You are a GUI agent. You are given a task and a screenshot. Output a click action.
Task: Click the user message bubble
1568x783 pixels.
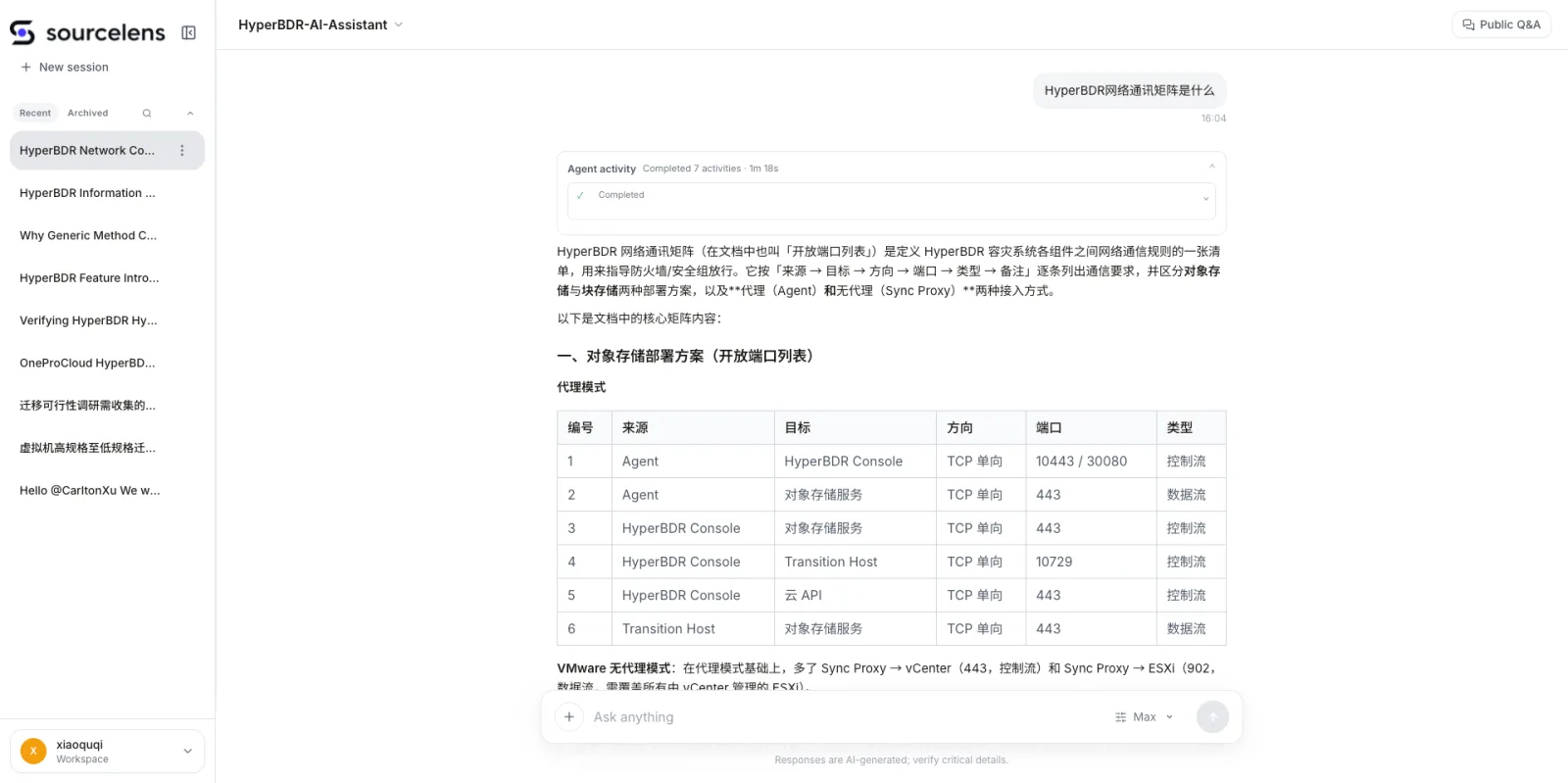tap(1129, 90)
